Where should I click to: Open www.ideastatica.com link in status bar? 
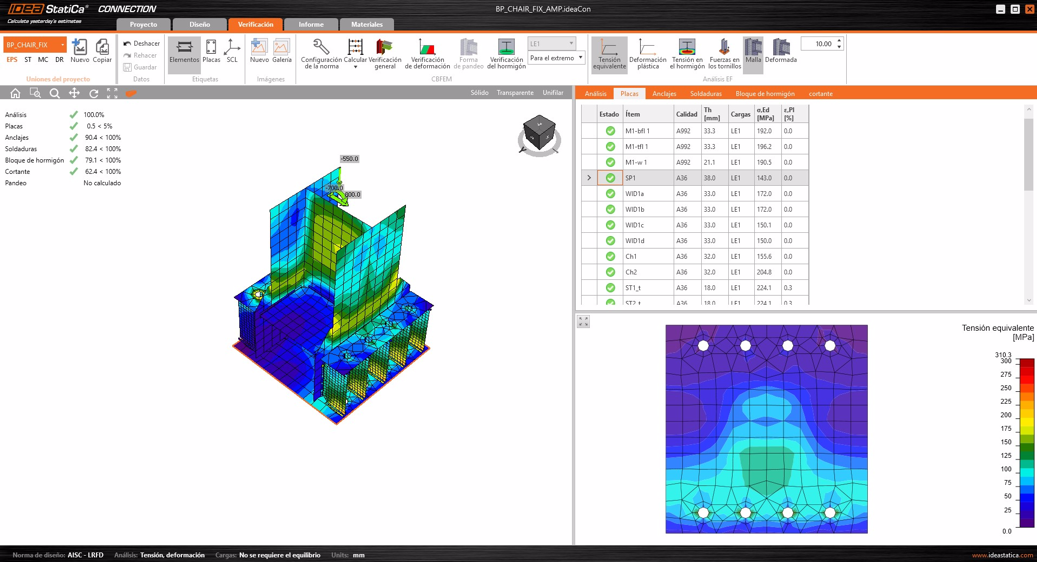(1001, 555)
